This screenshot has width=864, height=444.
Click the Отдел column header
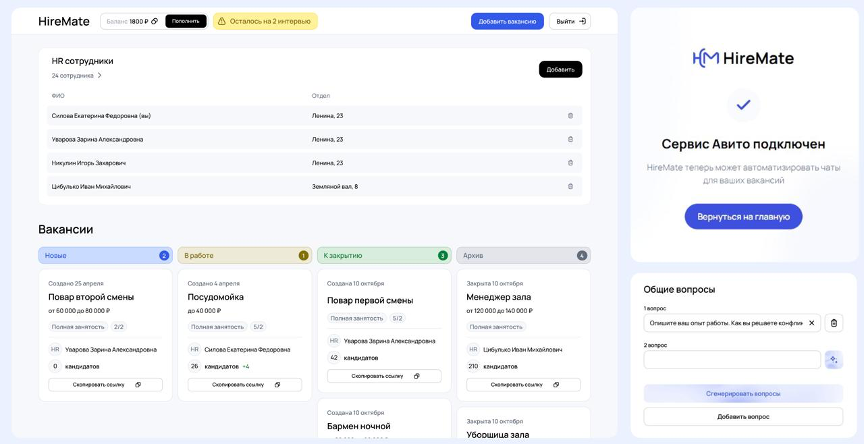[x=321, y=96]
